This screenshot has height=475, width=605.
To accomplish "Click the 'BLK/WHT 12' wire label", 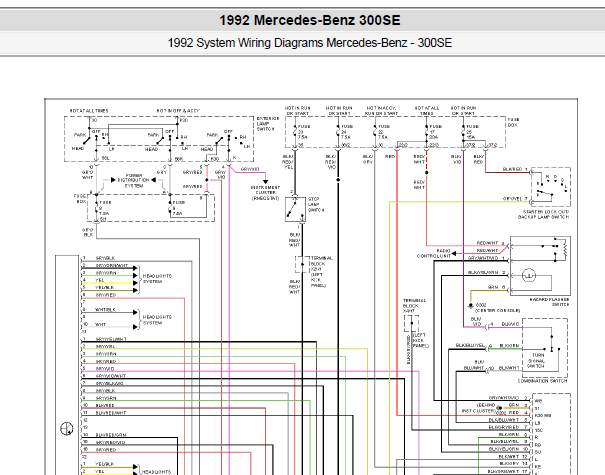I will pyautogui.click(x=513, y=456).
